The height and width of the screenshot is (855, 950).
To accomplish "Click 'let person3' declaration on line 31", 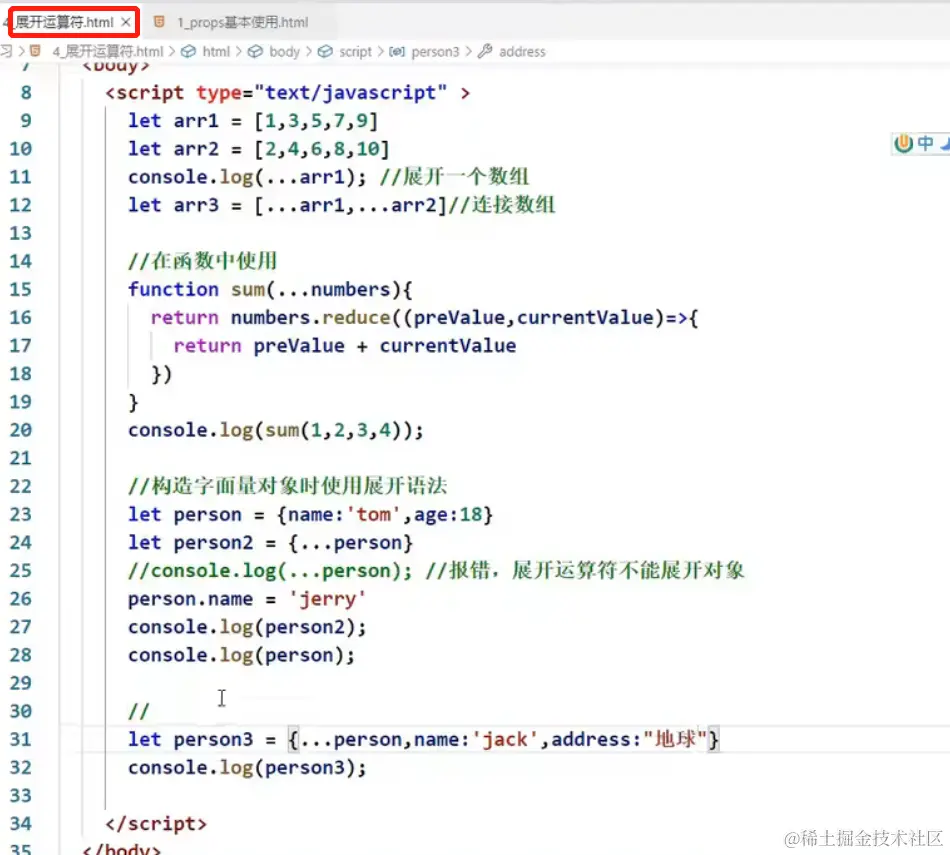I will (x=190, y=739).
